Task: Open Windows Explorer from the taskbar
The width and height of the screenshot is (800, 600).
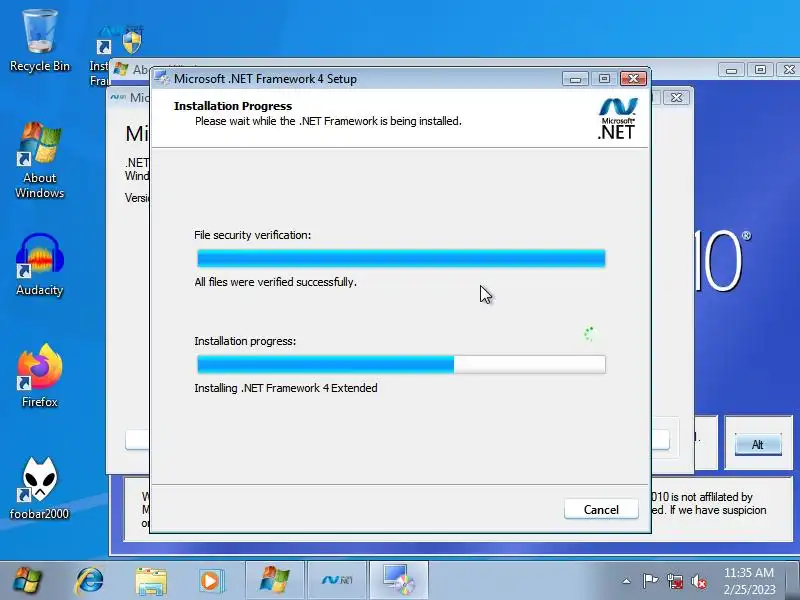Action: tap(151, 581)
